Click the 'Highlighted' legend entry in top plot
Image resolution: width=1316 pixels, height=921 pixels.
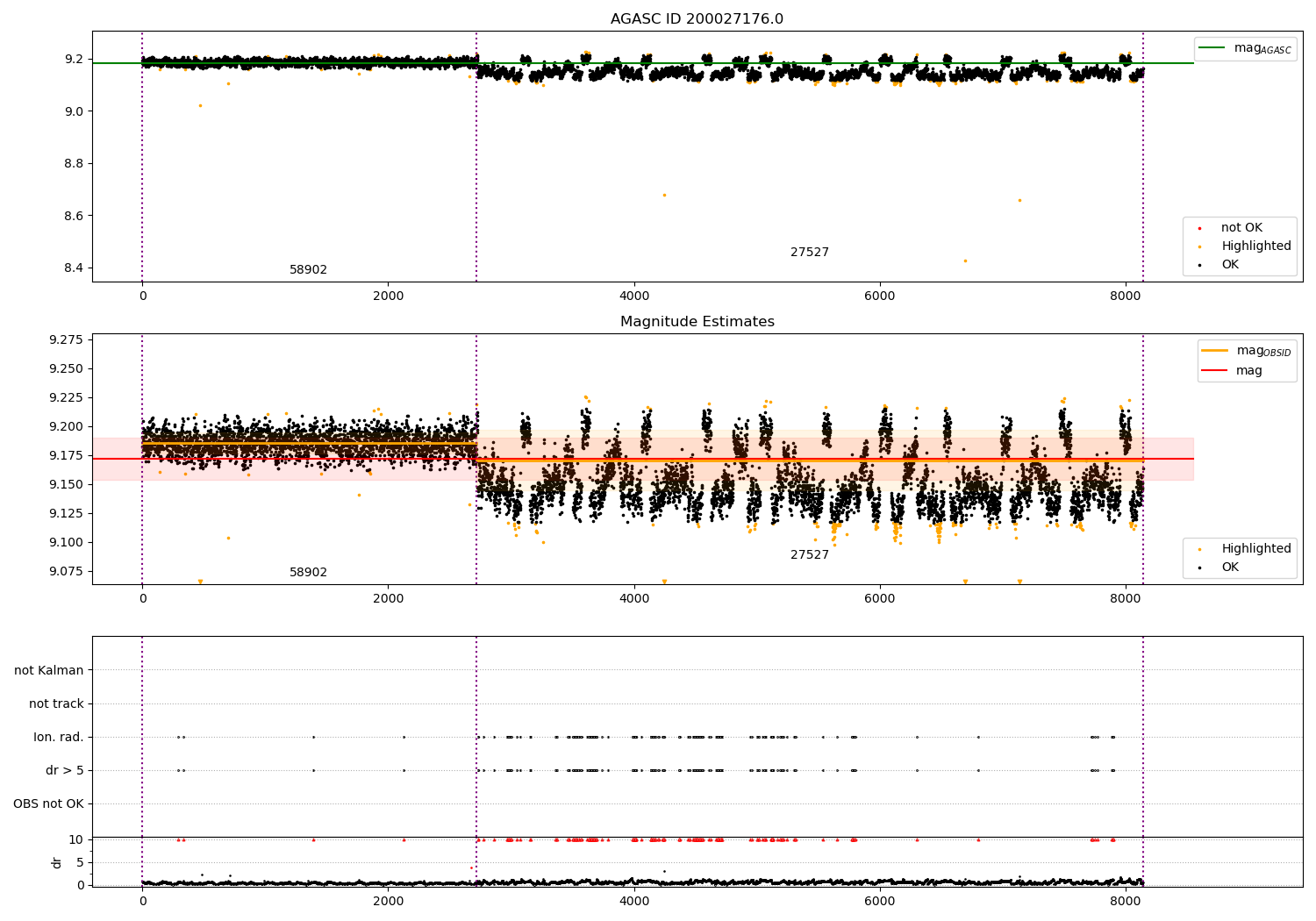(x=1255, y=246)
